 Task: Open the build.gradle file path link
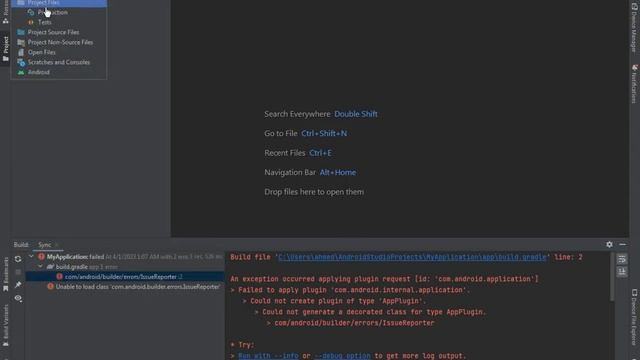(412, 257)
